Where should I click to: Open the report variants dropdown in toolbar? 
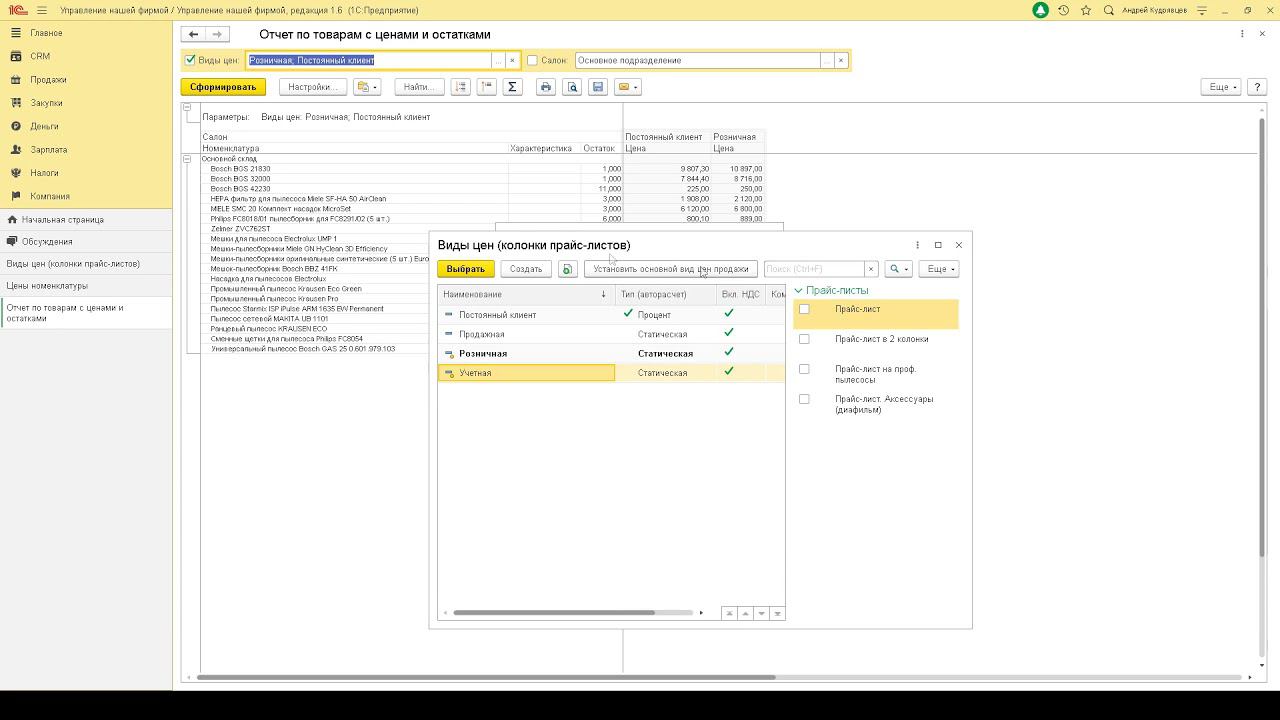[x=367, y=87]
